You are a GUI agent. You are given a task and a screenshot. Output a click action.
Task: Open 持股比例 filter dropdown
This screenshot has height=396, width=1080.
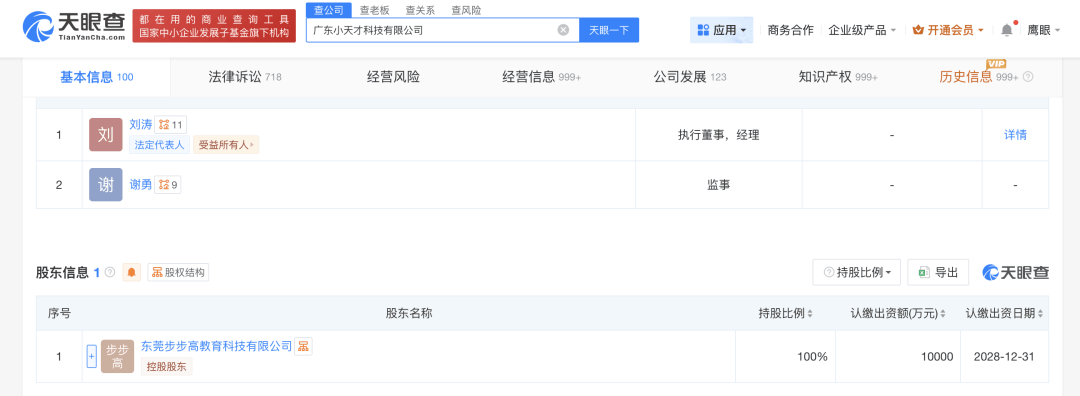click(x=856, y=273)
